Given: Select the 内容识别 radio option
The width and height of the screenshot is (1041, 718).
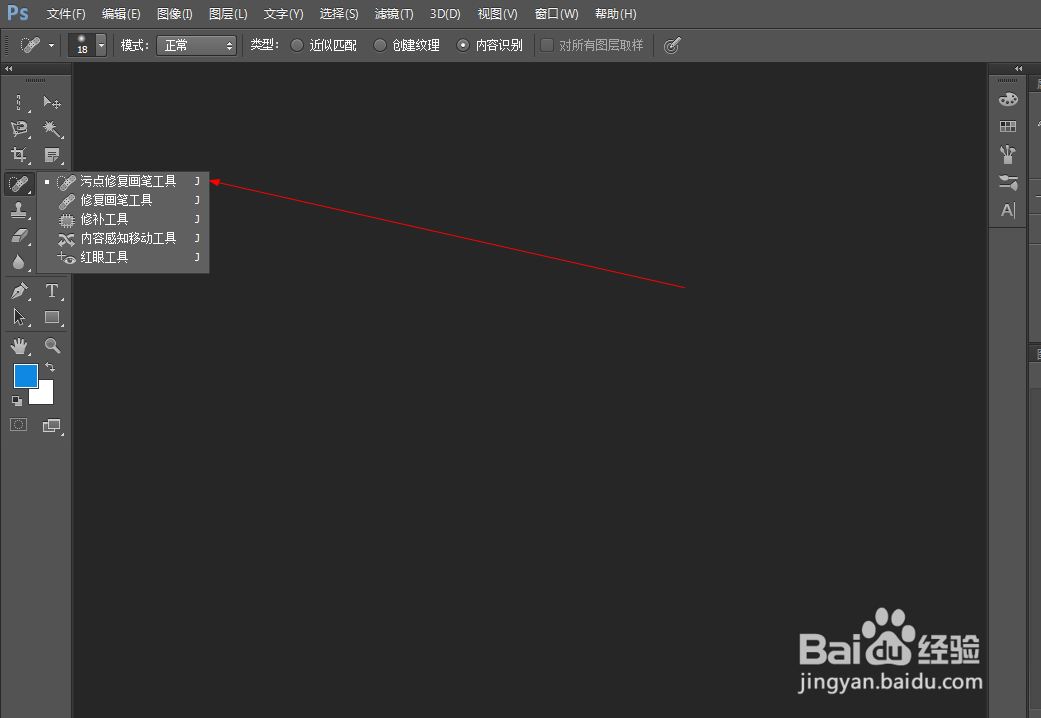Looking at the screenshot, I should coord(489,45).
